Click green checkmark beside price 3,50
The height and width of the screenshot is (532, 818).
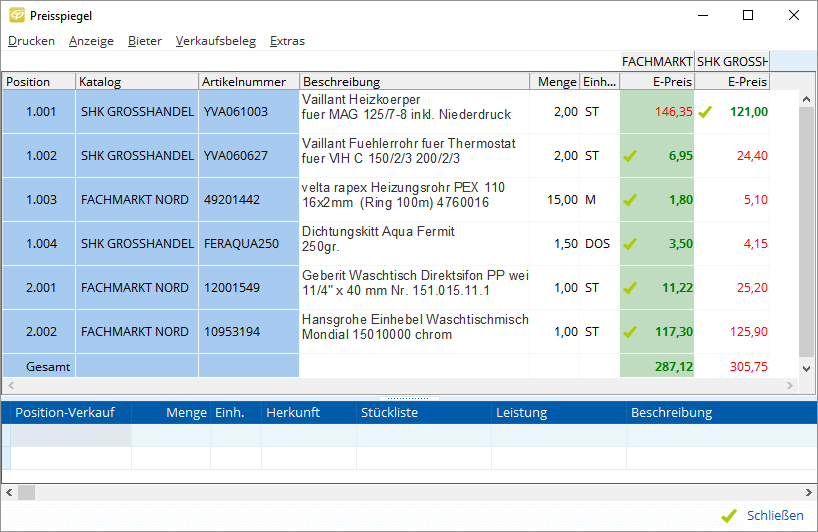pos(630,244)
